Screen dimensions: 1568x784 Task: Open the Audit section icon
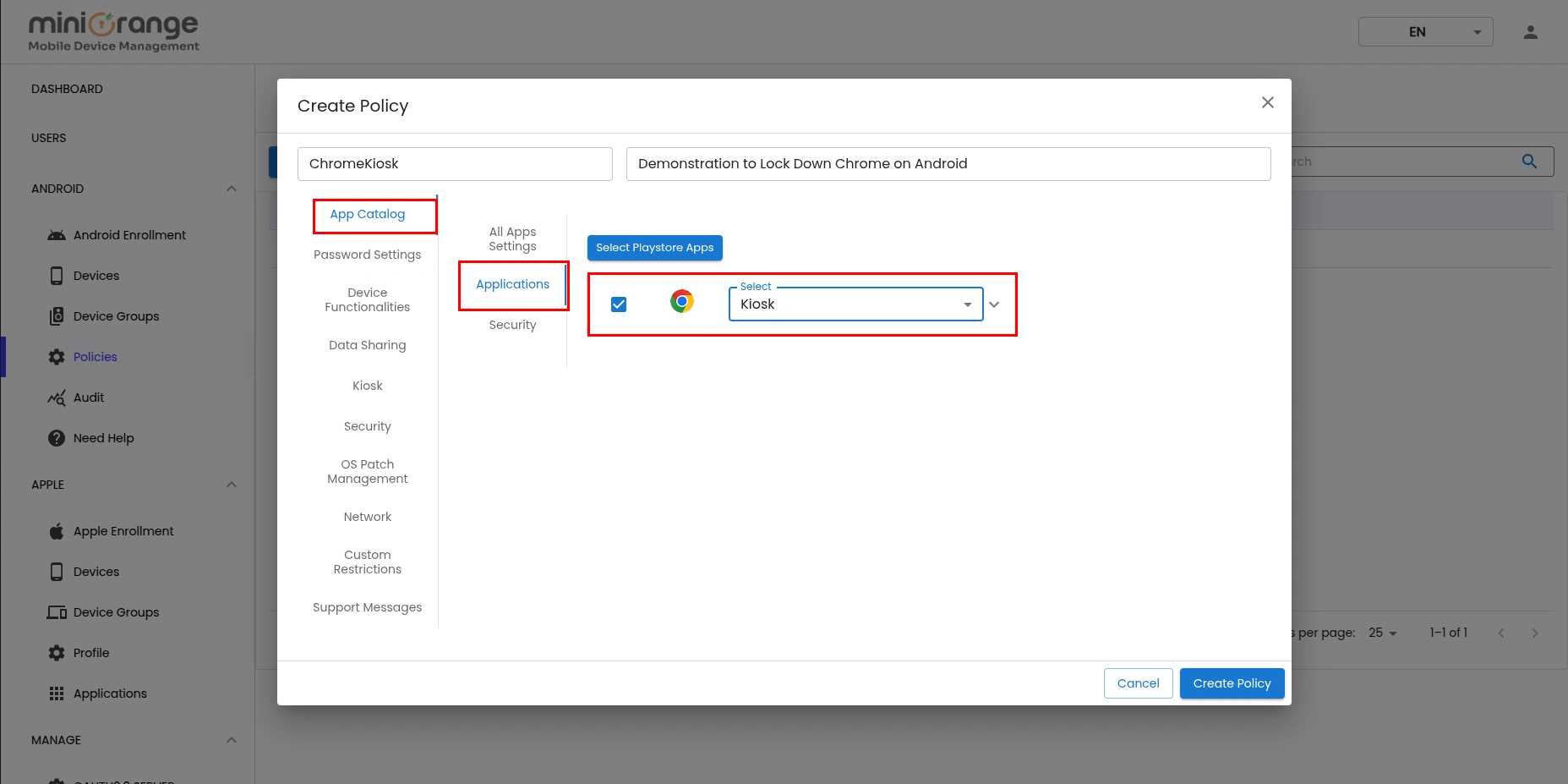56,397
